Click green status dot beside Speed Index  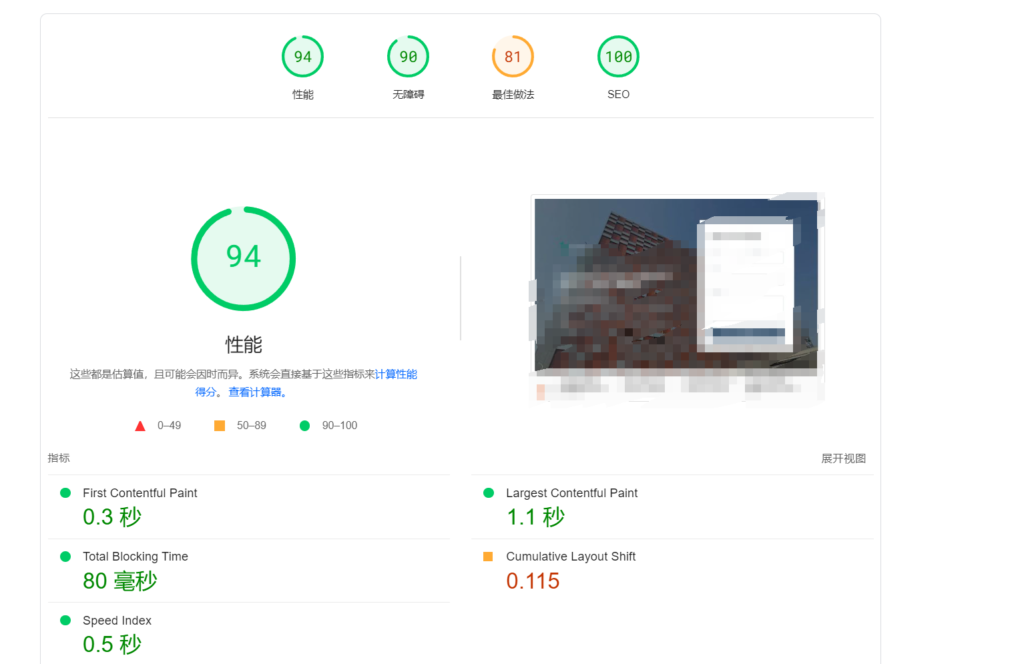tap(66, 620)
